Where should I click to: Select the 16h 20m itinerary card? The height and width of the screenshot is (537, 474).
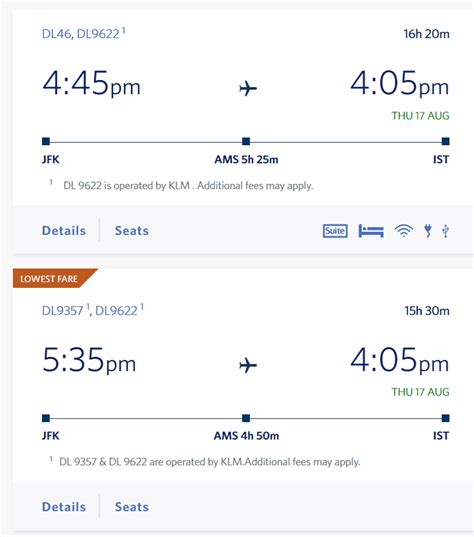pos(242,132)
